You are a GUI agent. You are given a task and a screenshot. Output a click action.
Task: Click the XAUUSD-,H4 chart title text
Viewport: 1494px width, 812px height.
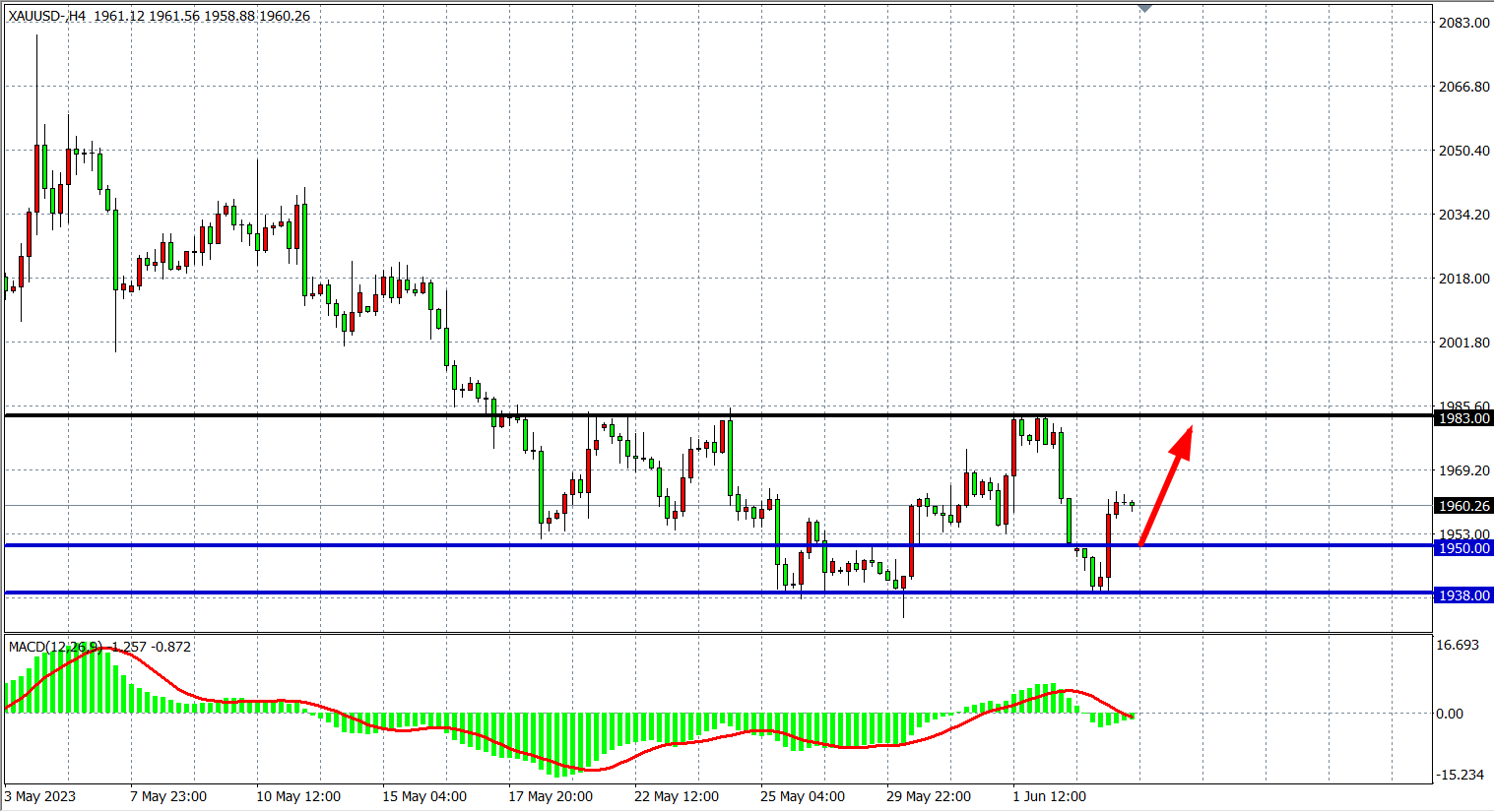point(47,16)
